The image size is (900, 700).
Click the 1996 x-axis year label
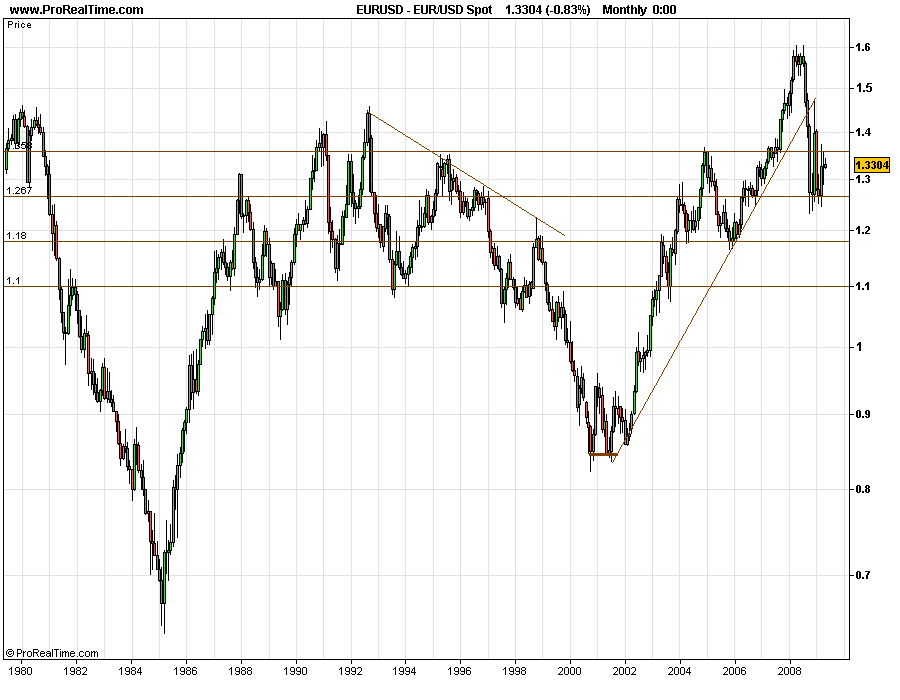tap(460, 671)
